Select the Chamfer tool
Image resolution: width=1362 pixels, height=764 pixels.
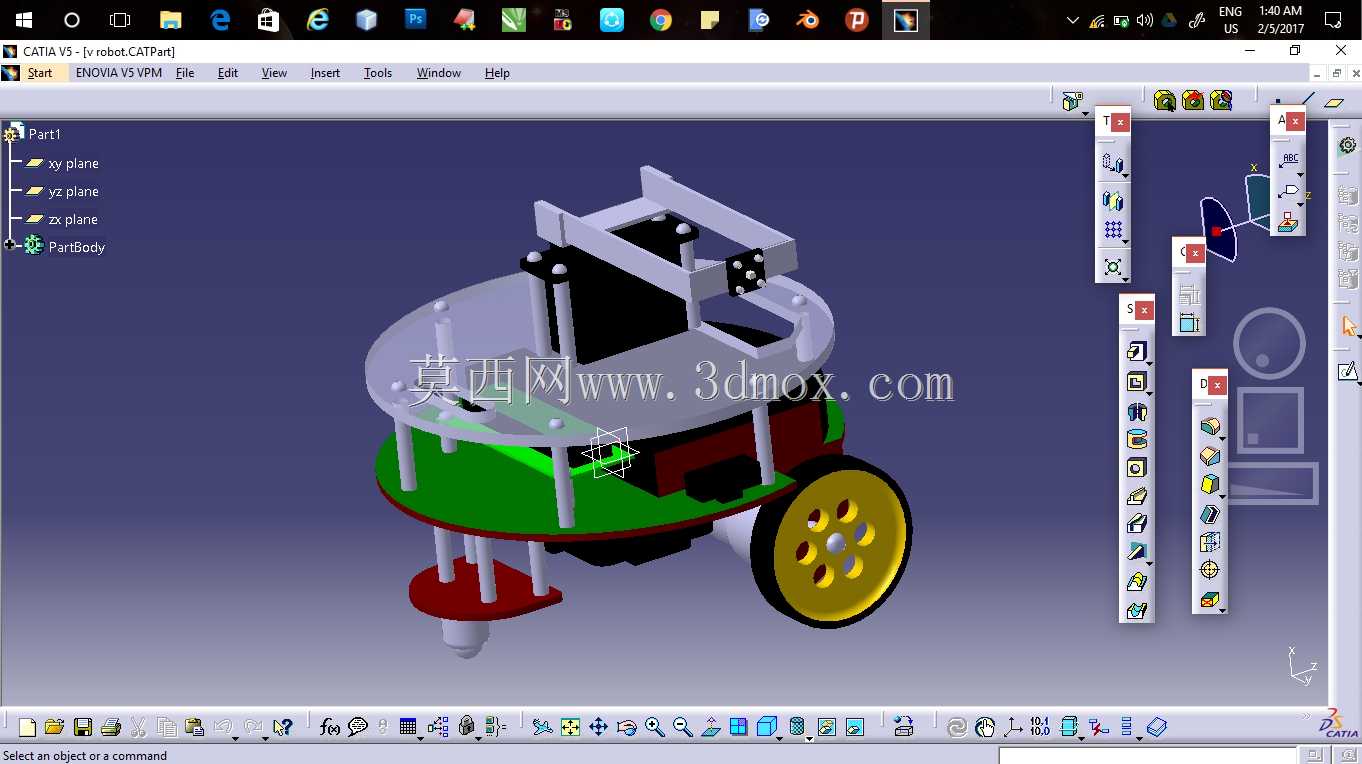[1210, 457]
